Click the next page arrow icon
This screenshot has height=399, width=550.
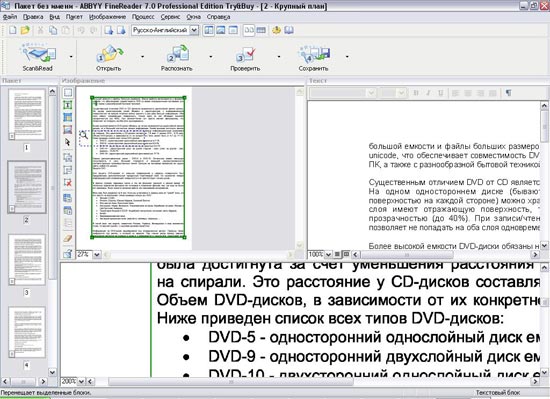click(121, 30)
